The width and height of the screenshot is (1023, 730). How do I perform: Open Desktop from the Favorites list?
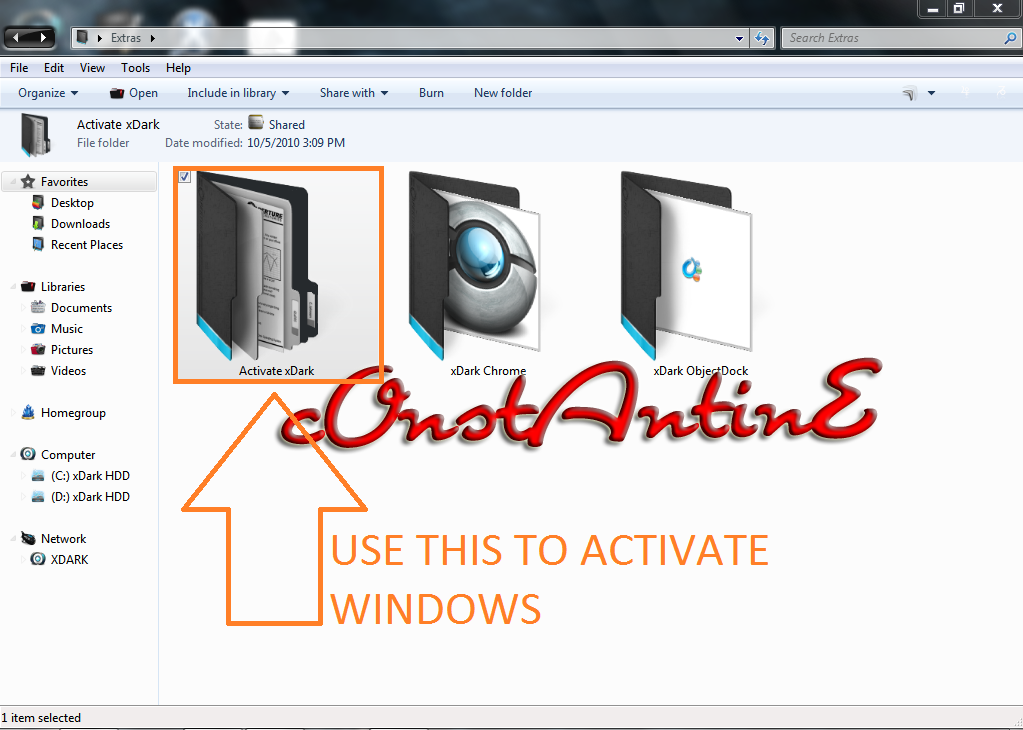coord(72,203)
